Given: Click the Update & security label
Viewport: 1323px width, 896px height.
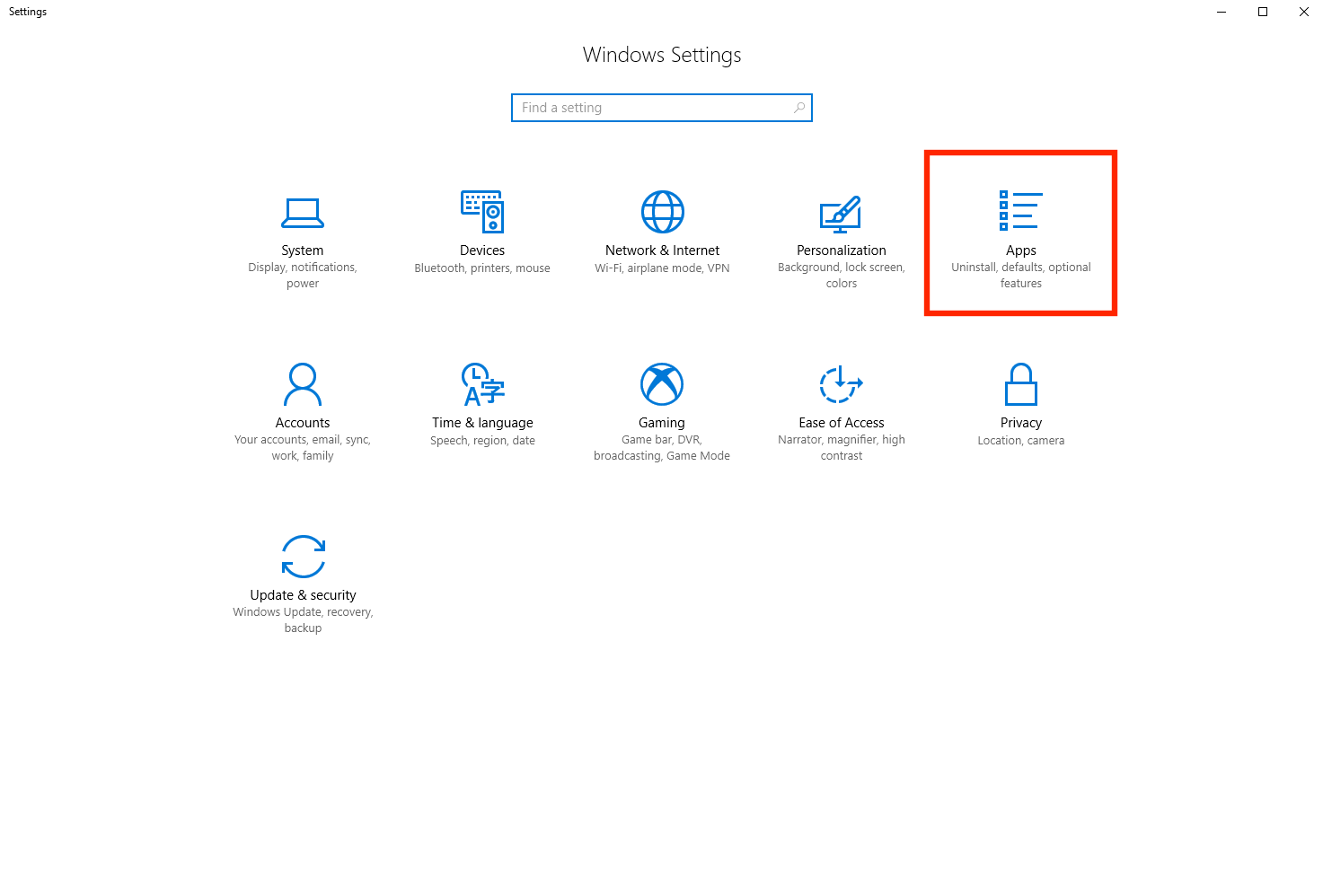Looking at the screenshot, I should (304, 595).
